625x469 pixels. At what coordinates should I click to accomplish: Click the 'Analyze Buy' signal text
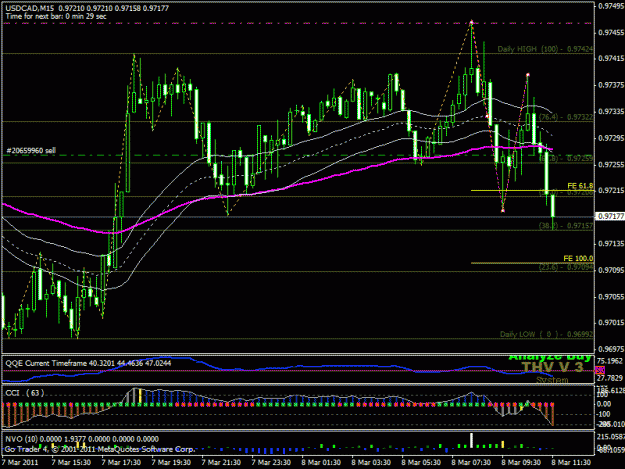coord(550,357)
